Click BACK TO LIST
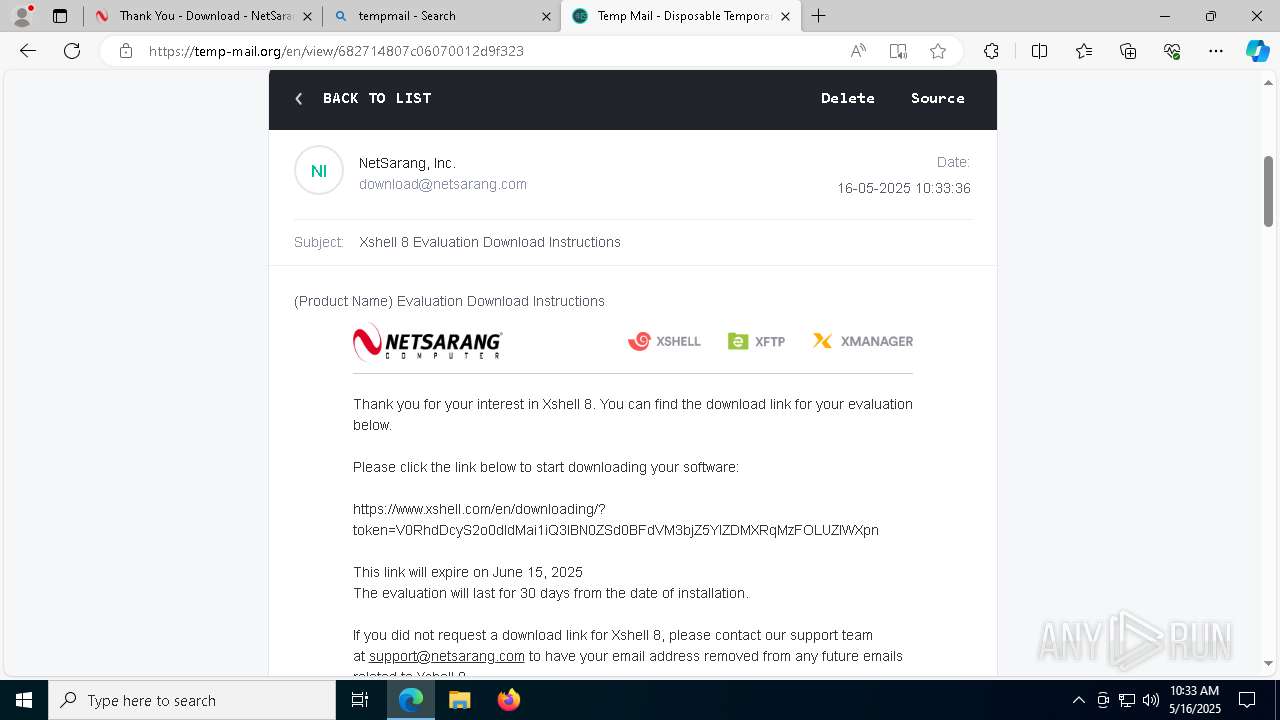This screenshot has width=1280, height=720. pyautogui.click(x=363, y=98)
